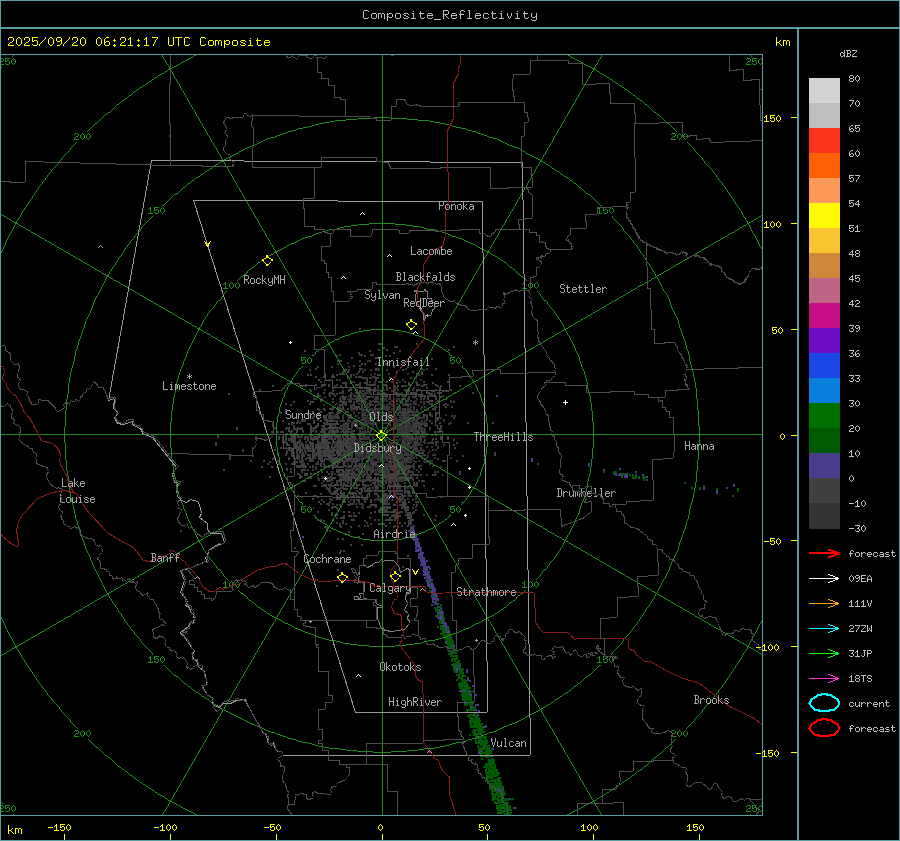Click the radar center marker at Didsbury

pos(381,435)
